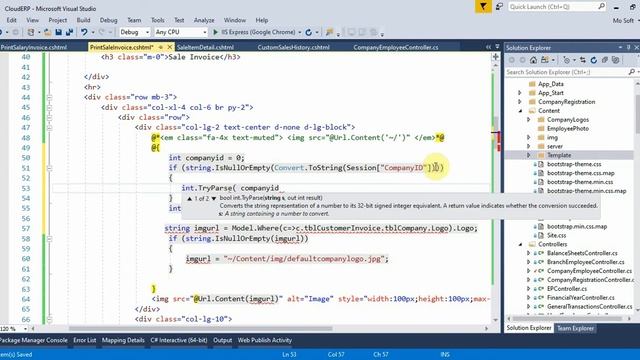Collapse the Content folder
Viewport: 640px width, 360px height.
(520, 111)
